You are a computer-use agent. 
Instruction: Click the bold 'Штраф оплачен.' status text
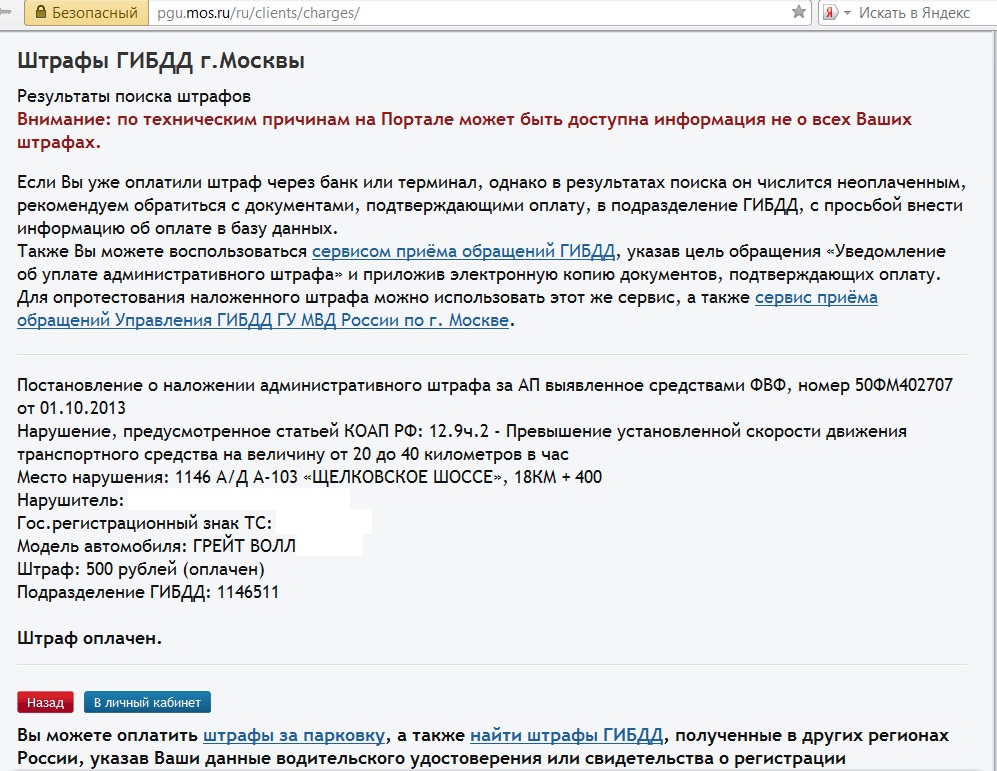tap(89, 637)
